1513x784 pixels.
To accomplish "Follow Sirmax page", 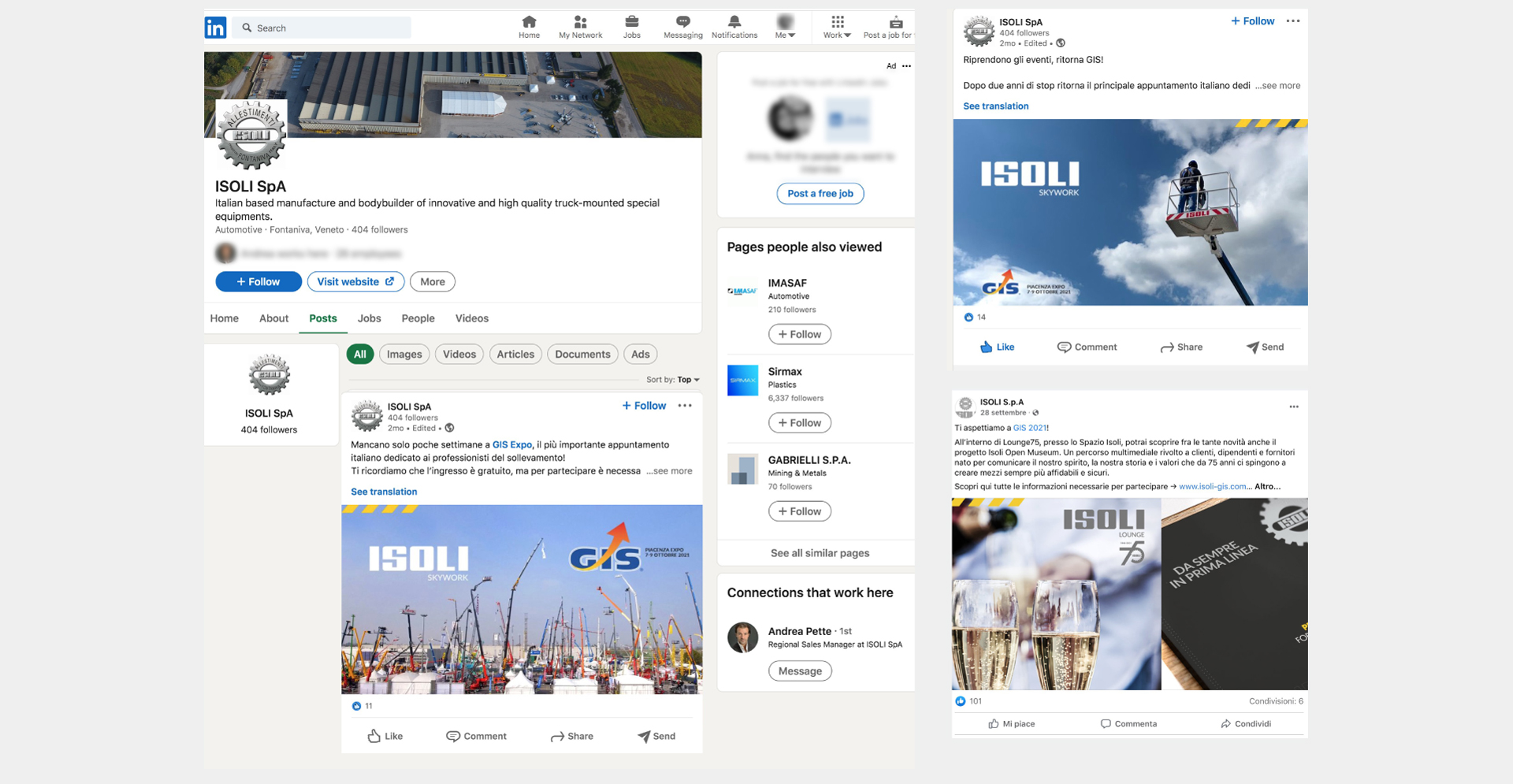I will (x=800, y=423).
